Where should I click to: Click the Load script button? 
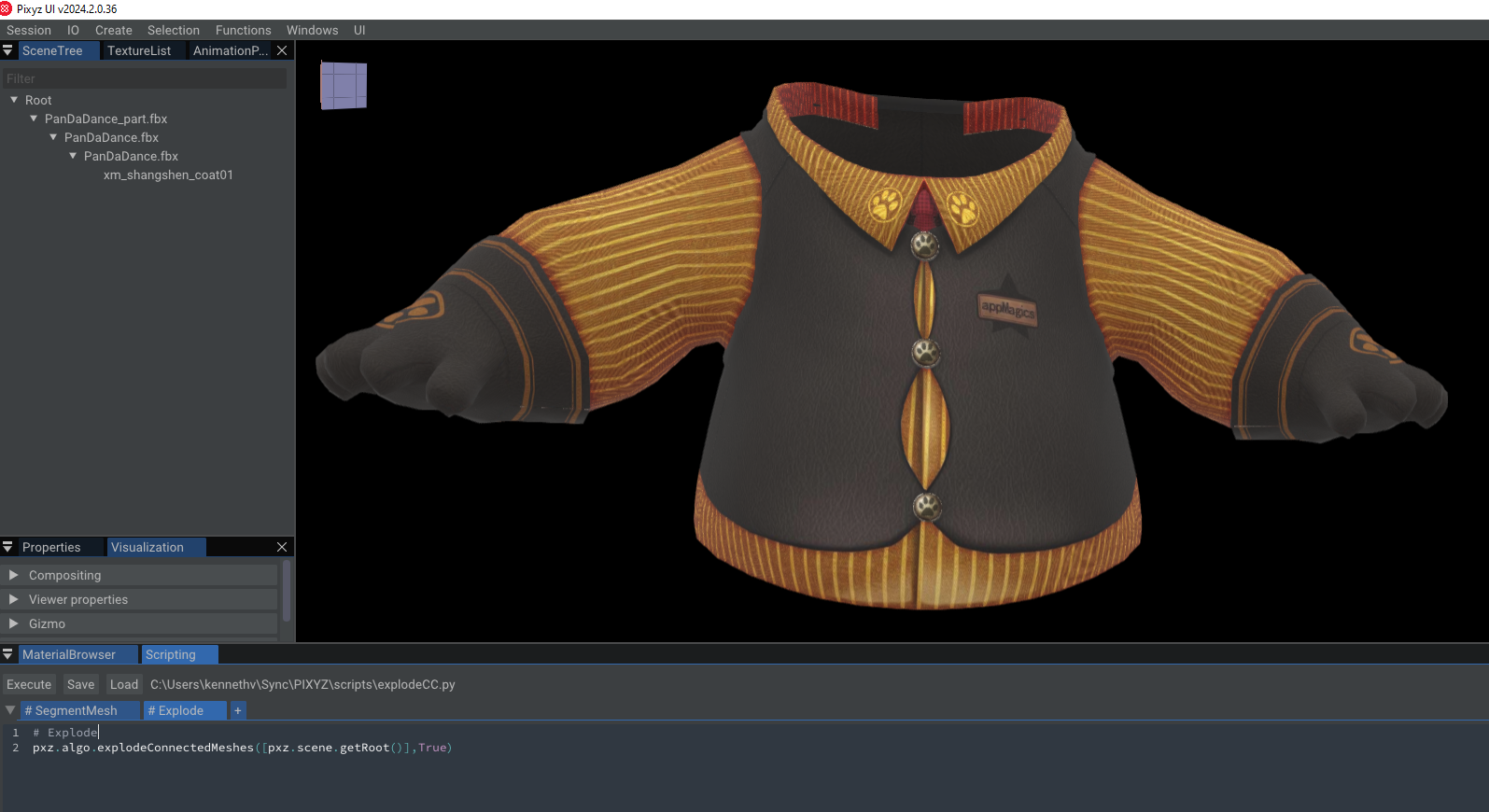[123, 684]
